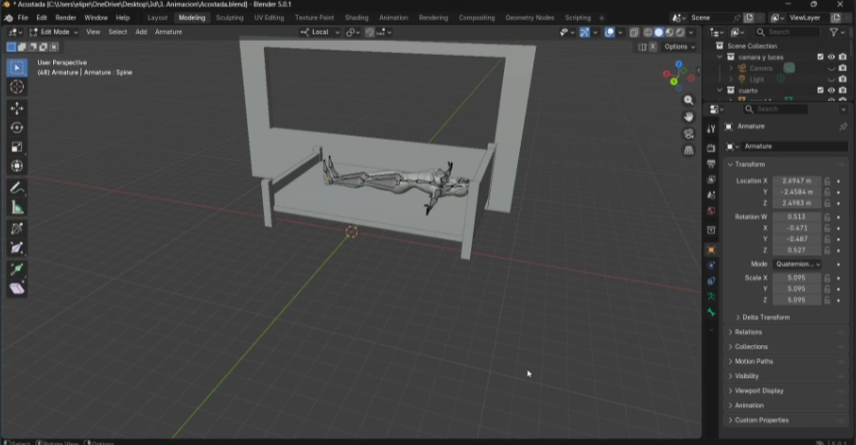Open rotation Mode Quaternion dropdown
This screenshot has height=445, width=856.
(796, 264)
